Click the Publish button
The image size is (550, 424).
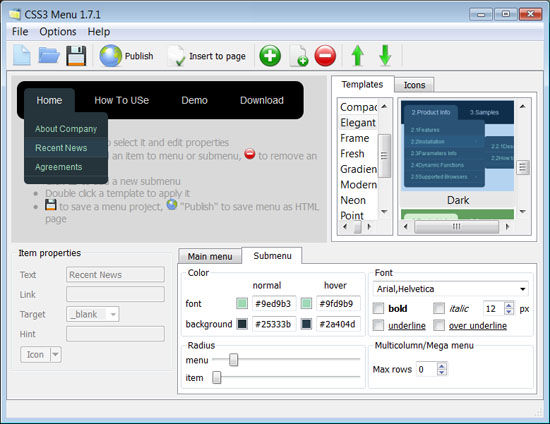tap(127, 56)
